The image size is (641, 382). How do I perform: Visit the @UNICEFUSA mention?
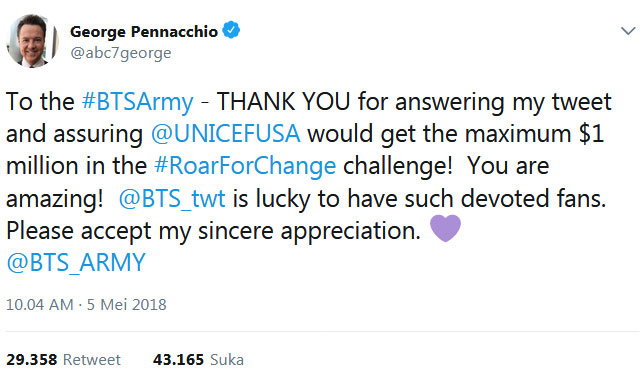point(226,134)
